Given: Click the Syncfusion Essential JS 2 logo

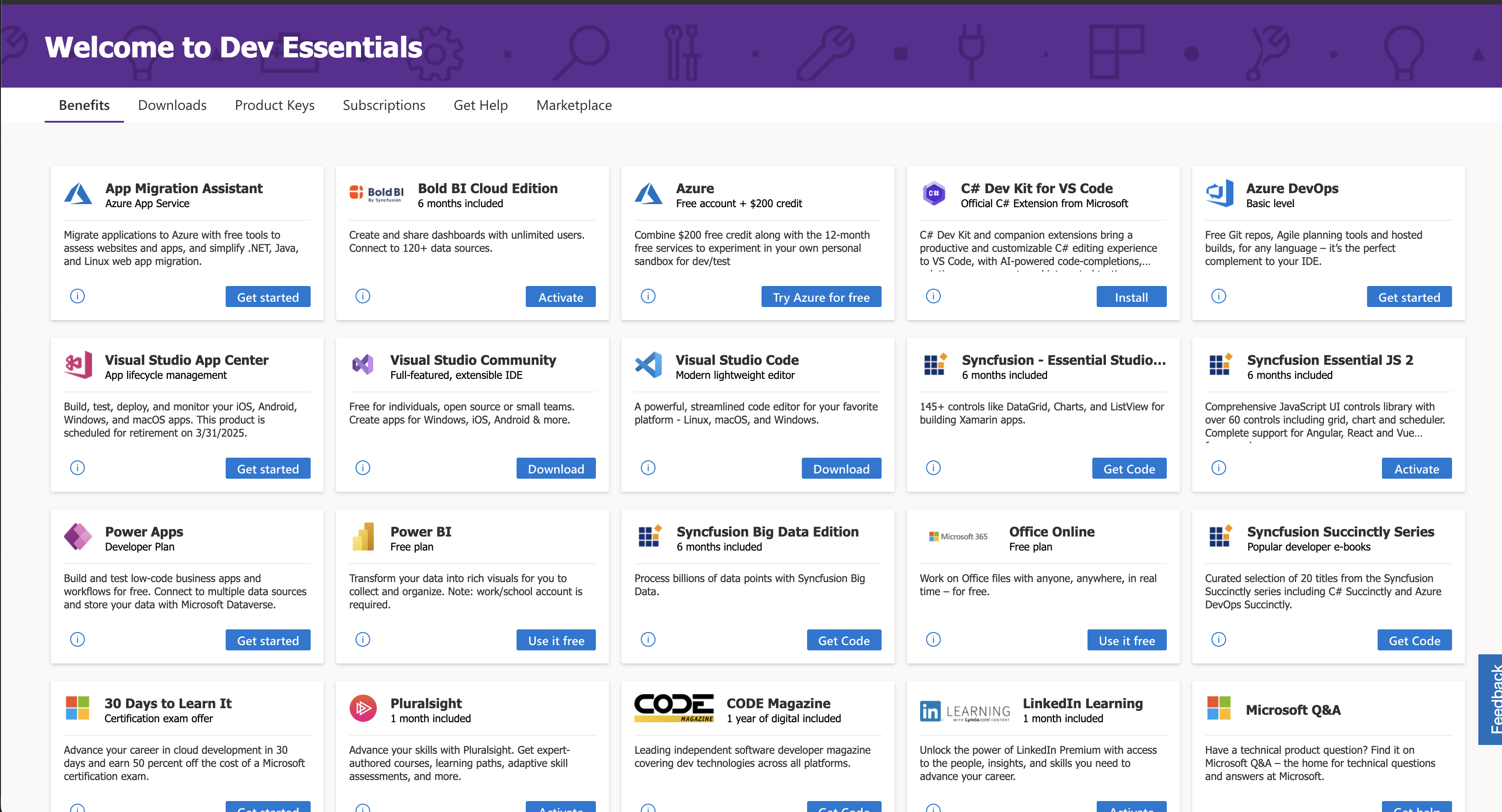Looking at the screenshot, I should (1220, 365).
